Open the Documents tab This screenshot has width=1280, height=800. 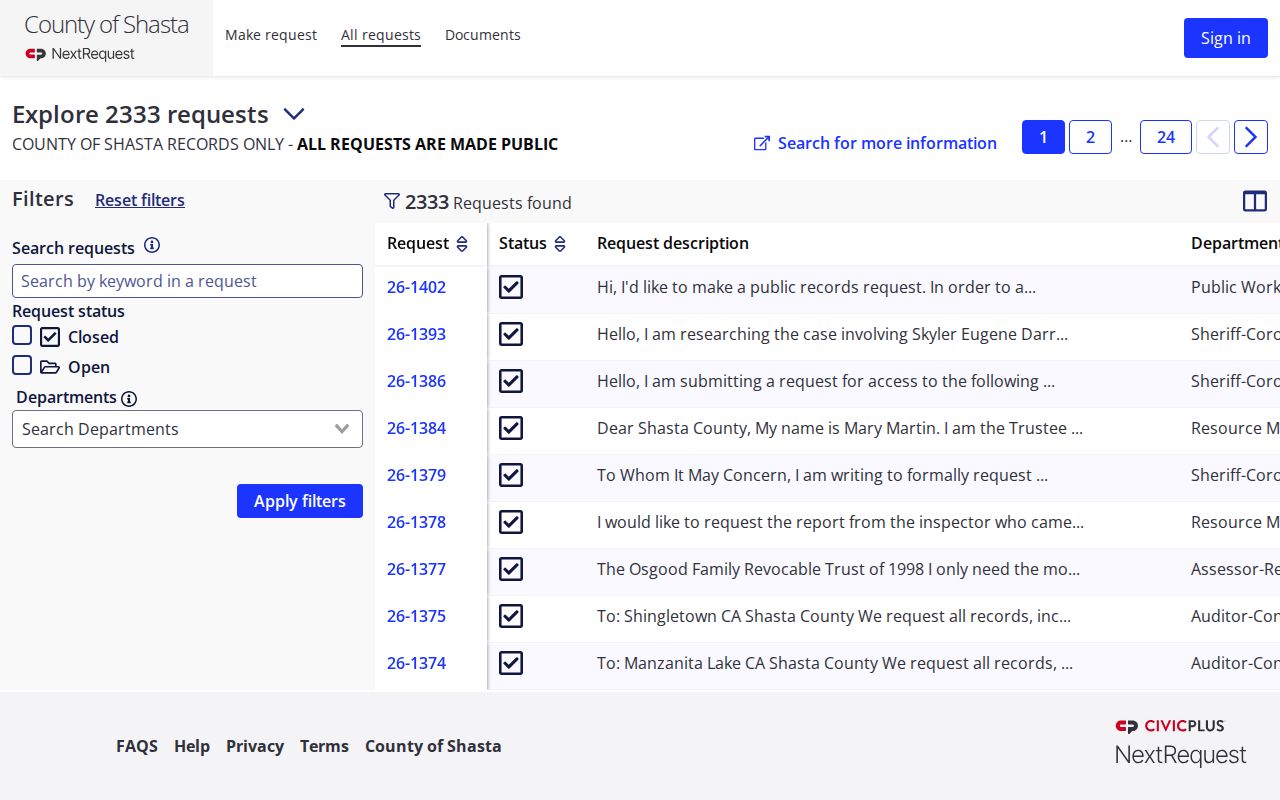483,35
